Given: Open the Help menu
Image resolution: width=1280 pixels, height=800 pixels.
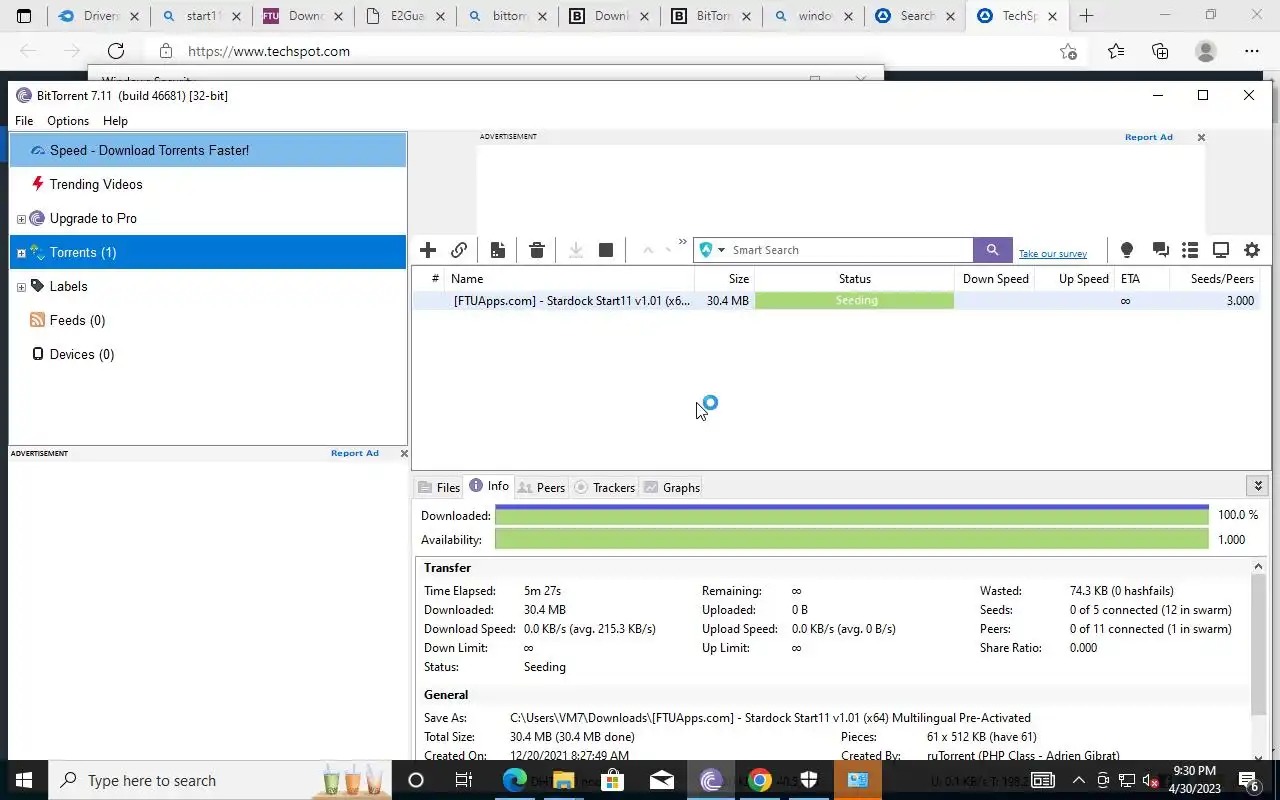Looking at the screenshot, I should coord(115,121).
